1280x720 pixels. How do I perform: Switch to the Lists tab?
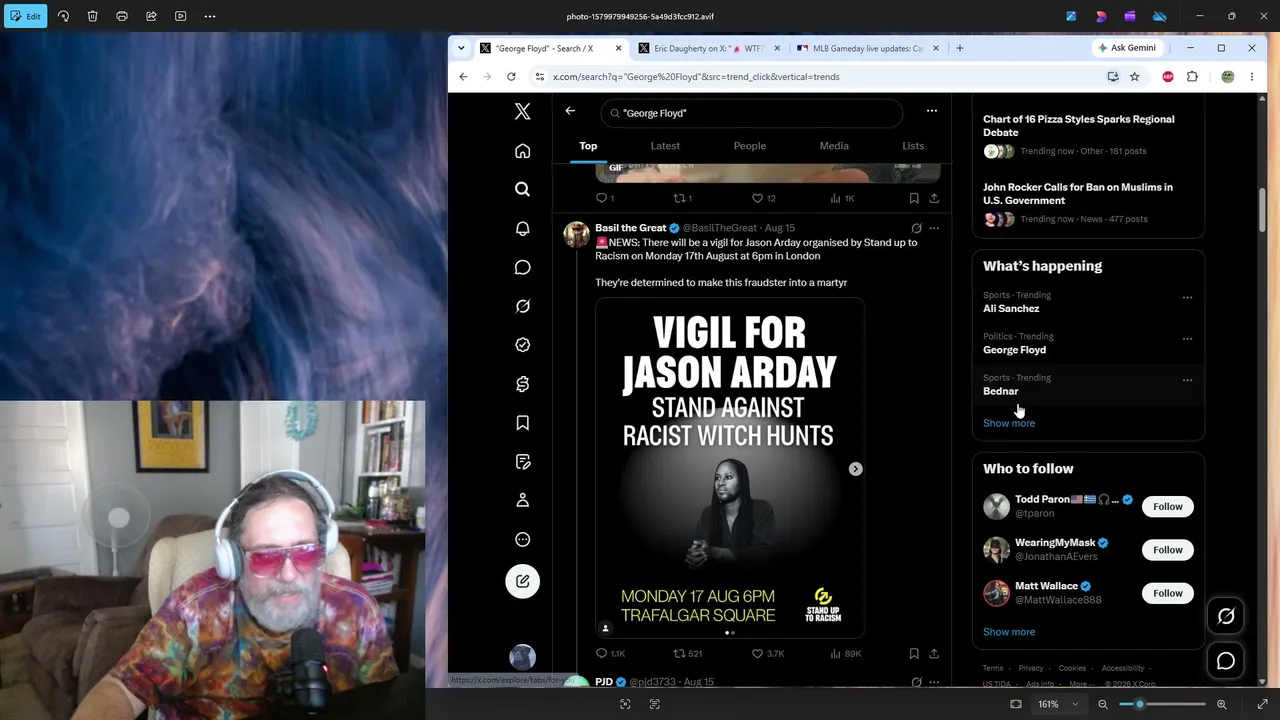[913, 146]
